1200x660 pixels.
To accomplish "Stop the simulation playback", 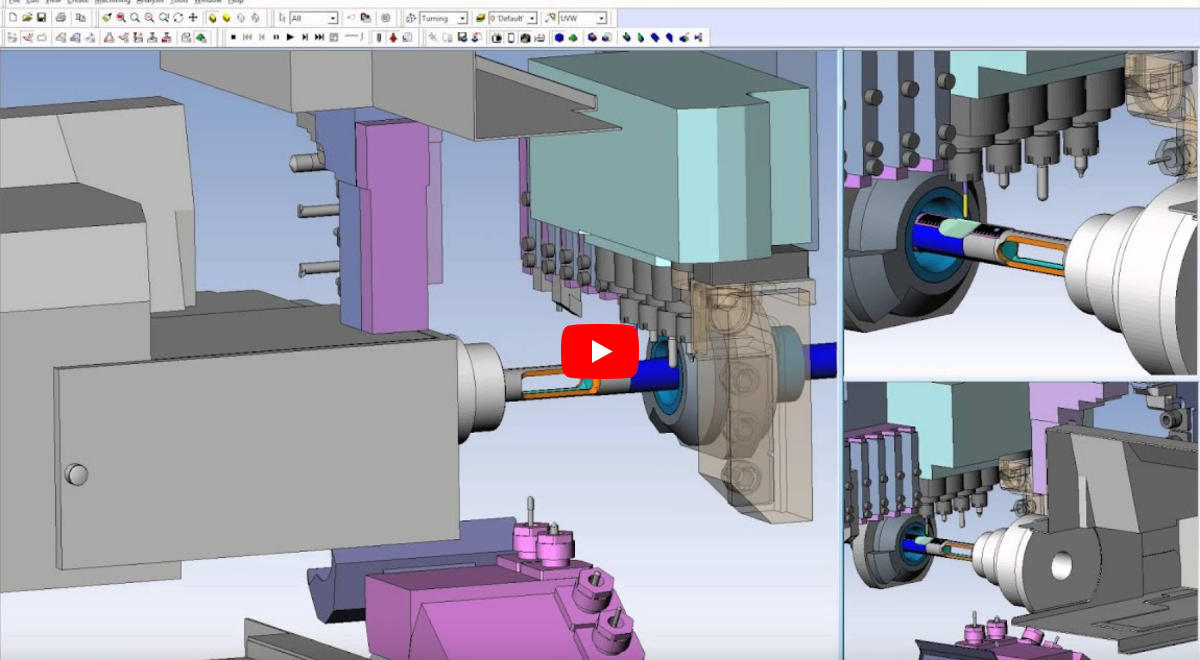I will [234, 36].
